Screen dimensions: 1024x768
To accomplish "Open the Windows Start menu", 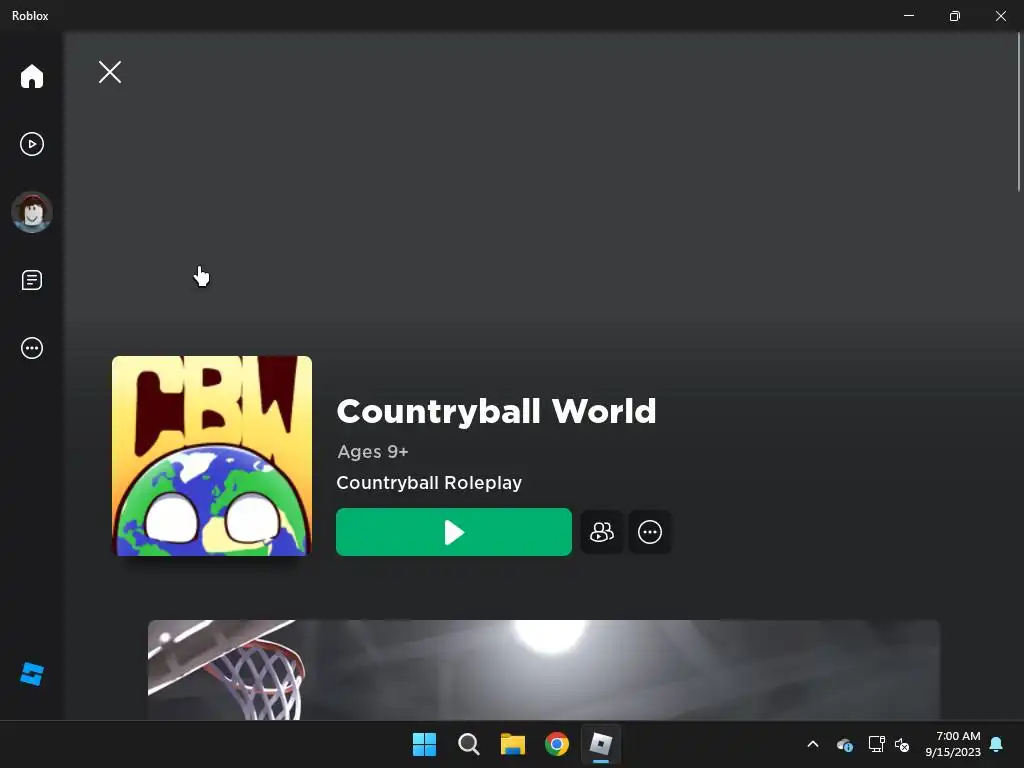I will 424,744.
